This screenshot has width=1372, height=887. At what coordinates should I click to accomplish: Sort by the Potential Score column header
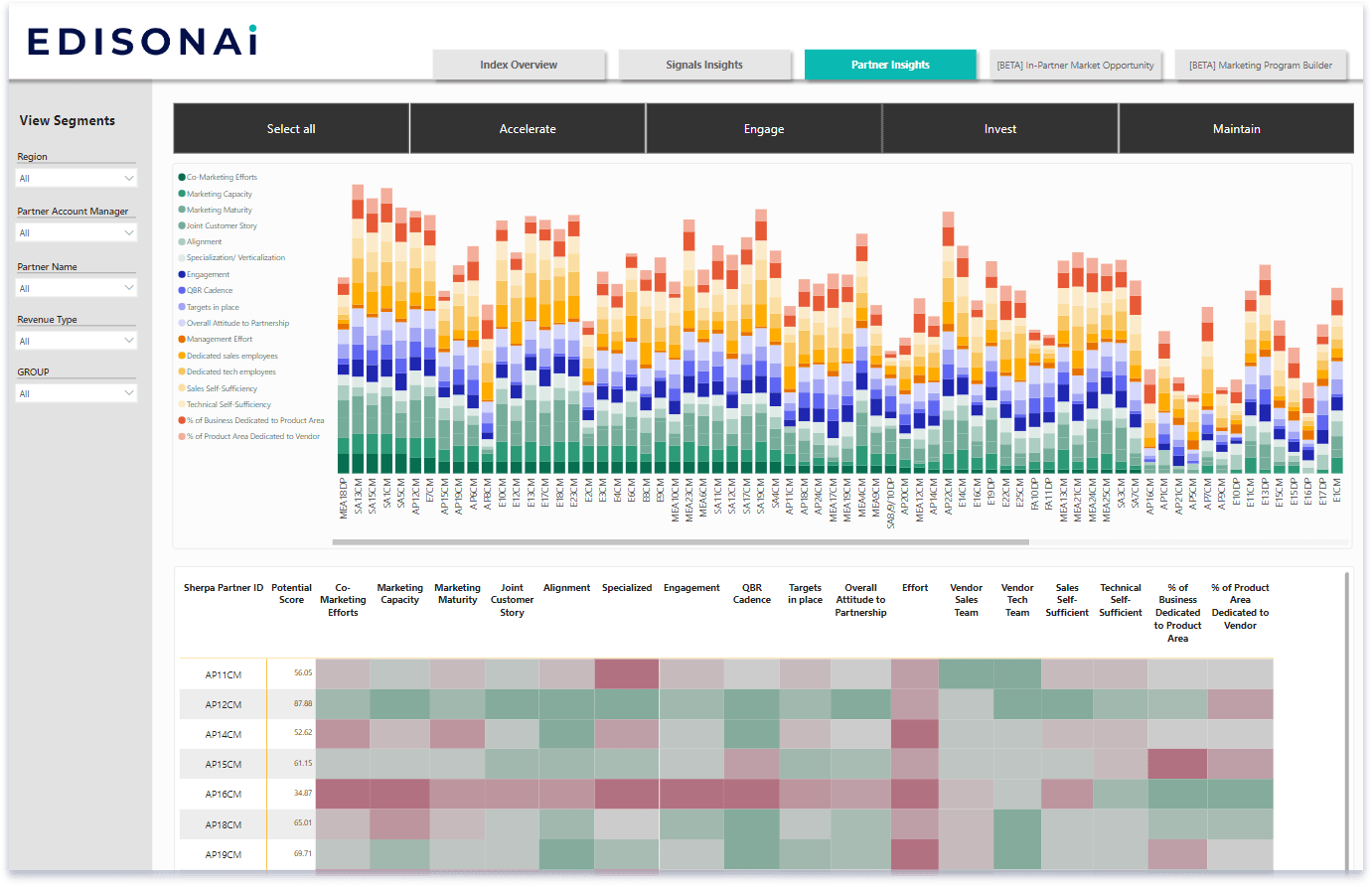pyautogui.click(x=291, y=594)
